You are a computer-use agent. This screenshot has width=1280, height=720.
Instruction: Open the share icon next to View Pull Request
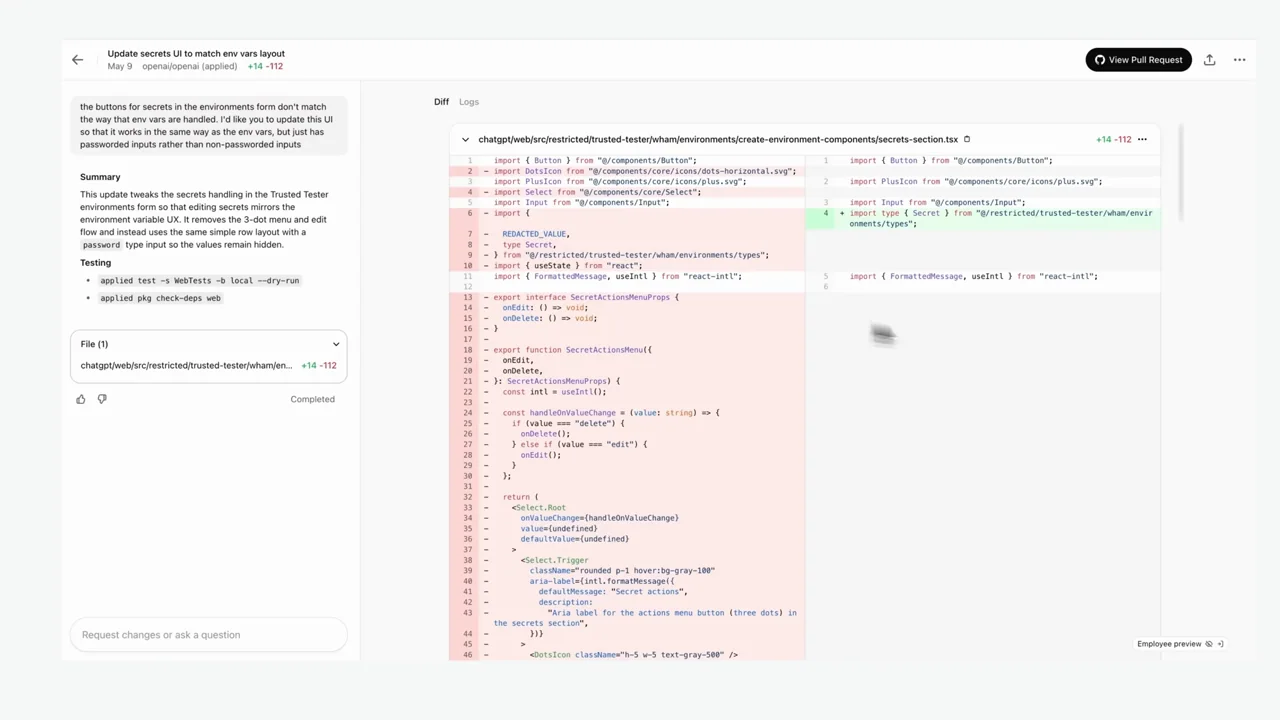coord(1209,60)
